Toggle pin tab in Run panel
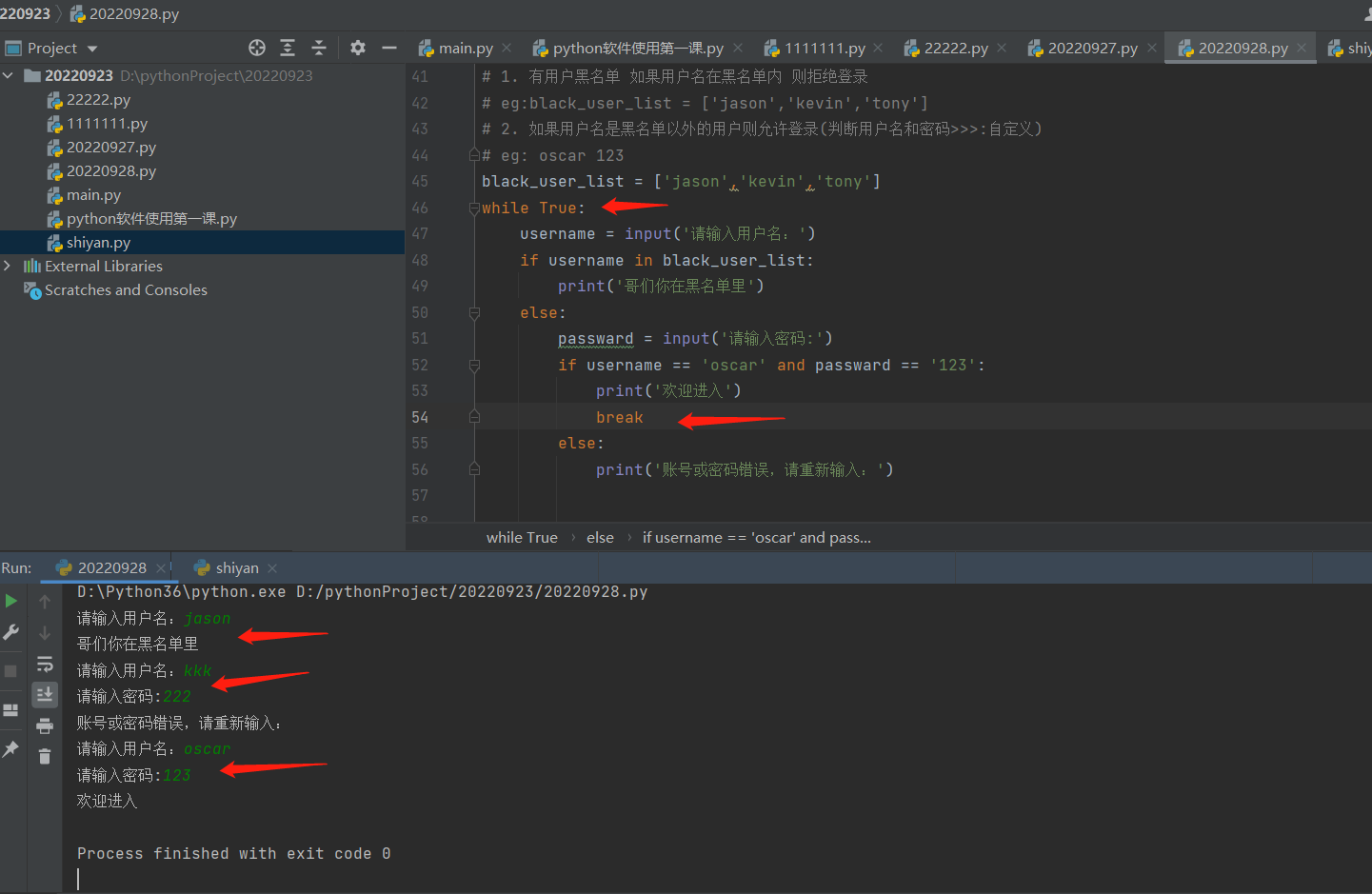Screen dimensions: 1372x894 (11, 749)
